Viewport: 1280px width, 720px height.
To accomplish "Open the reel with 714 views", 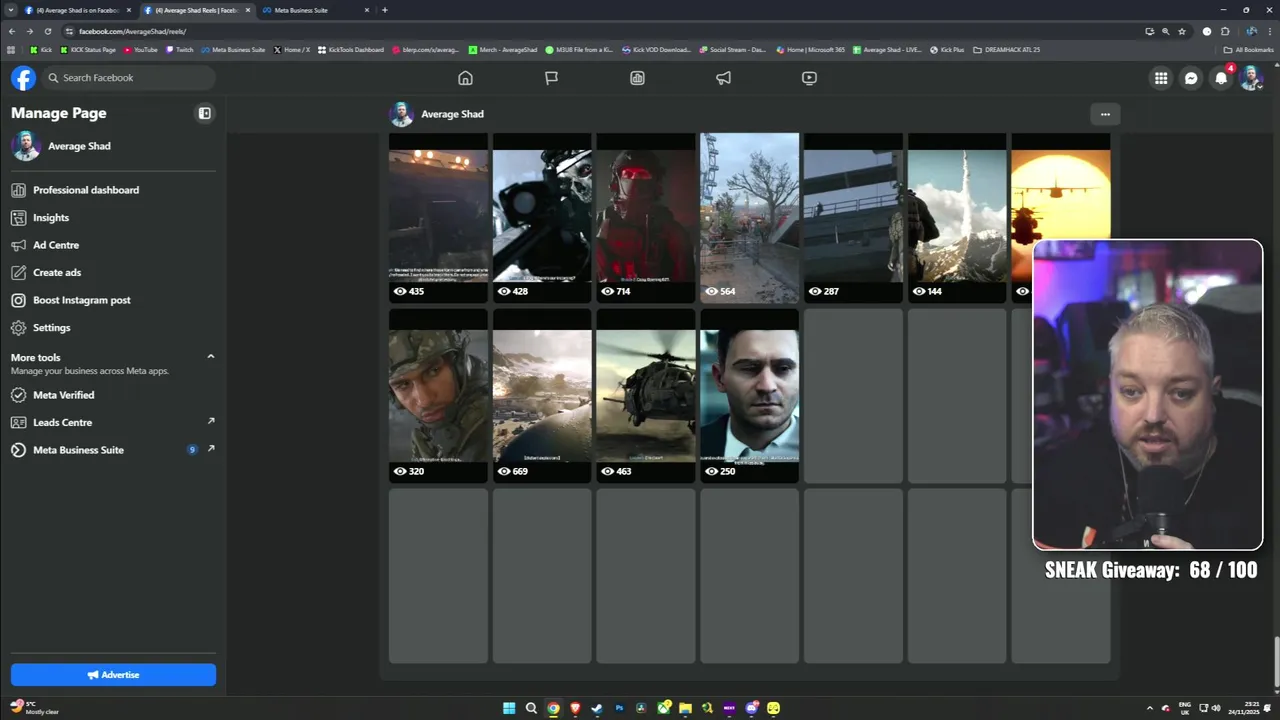I will (x=645, y=215).
